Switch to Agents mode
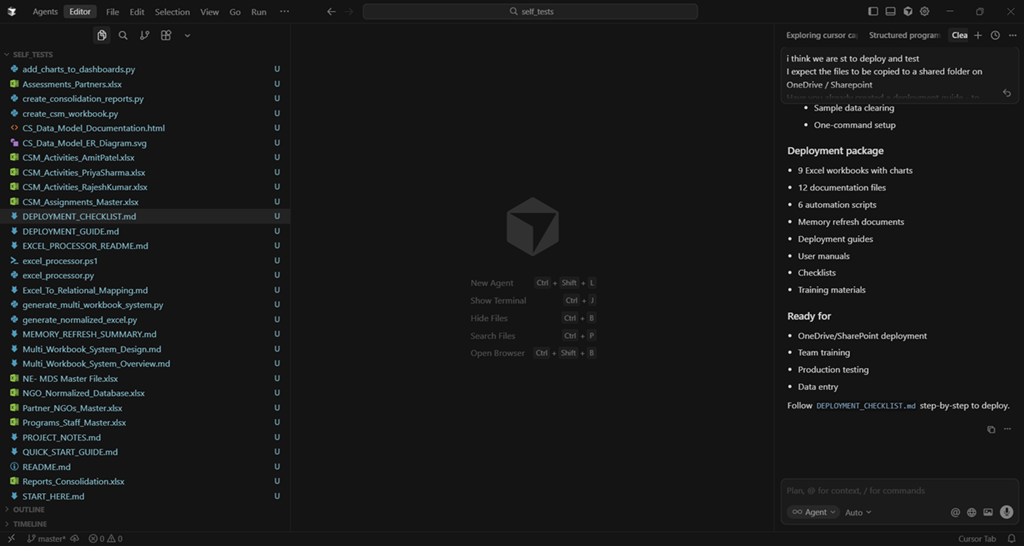The width and height of the screenshot is (1024, 546). (45, 12)
